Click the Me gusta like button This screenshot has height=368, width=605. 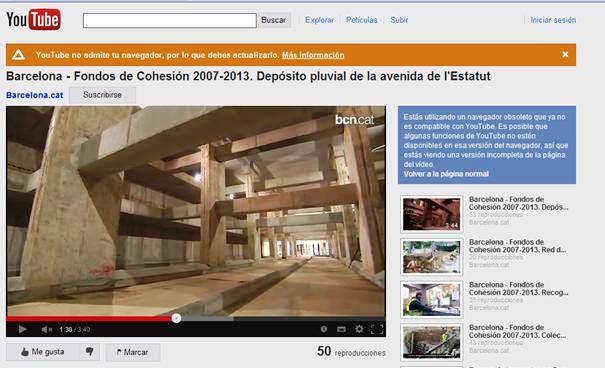43,352
